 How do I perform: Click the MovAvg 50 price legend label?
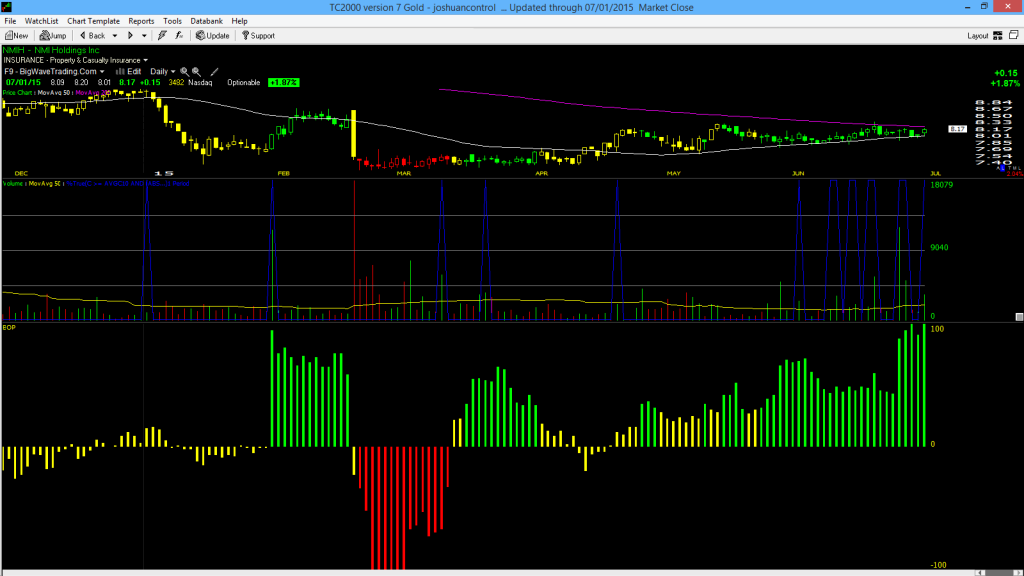pos(54,93)
